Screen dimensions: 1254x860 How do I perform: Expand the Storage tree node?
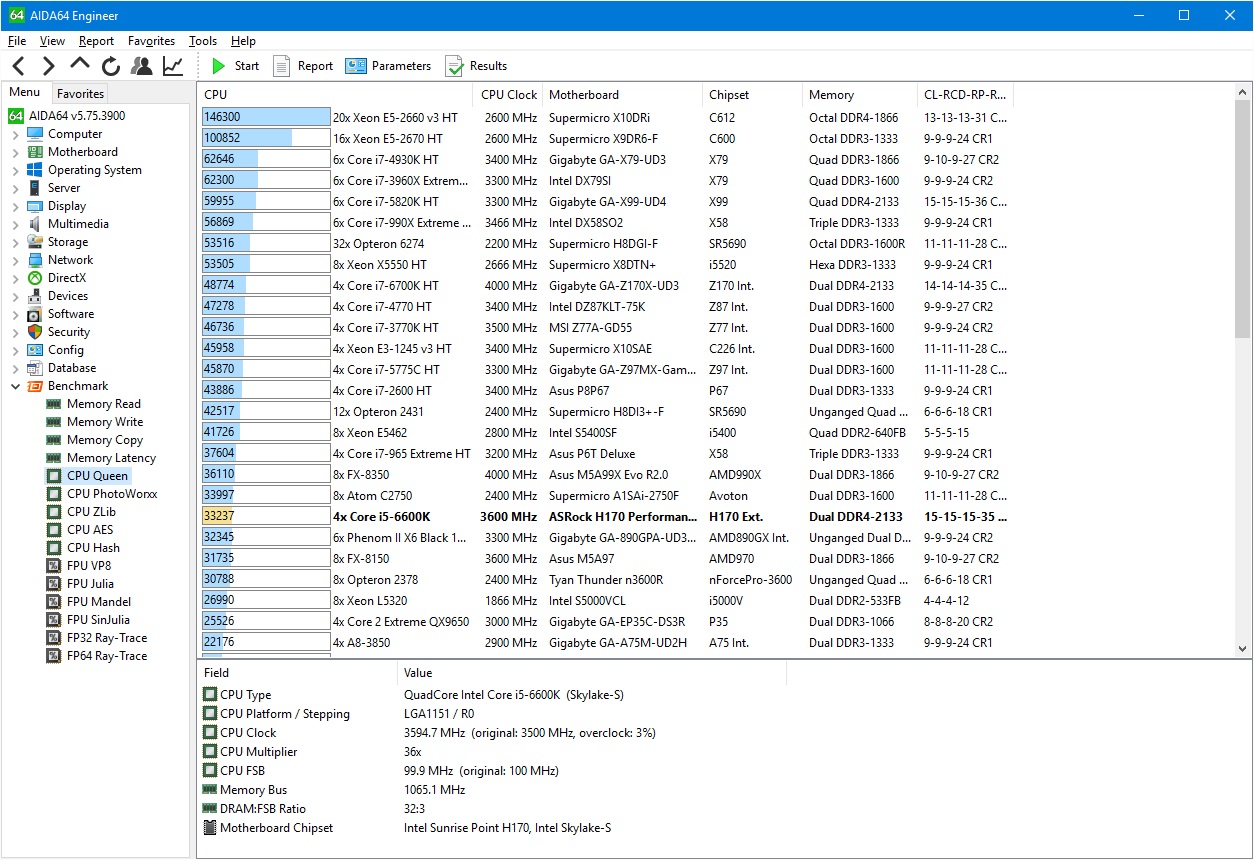click(x=15, y=242)
